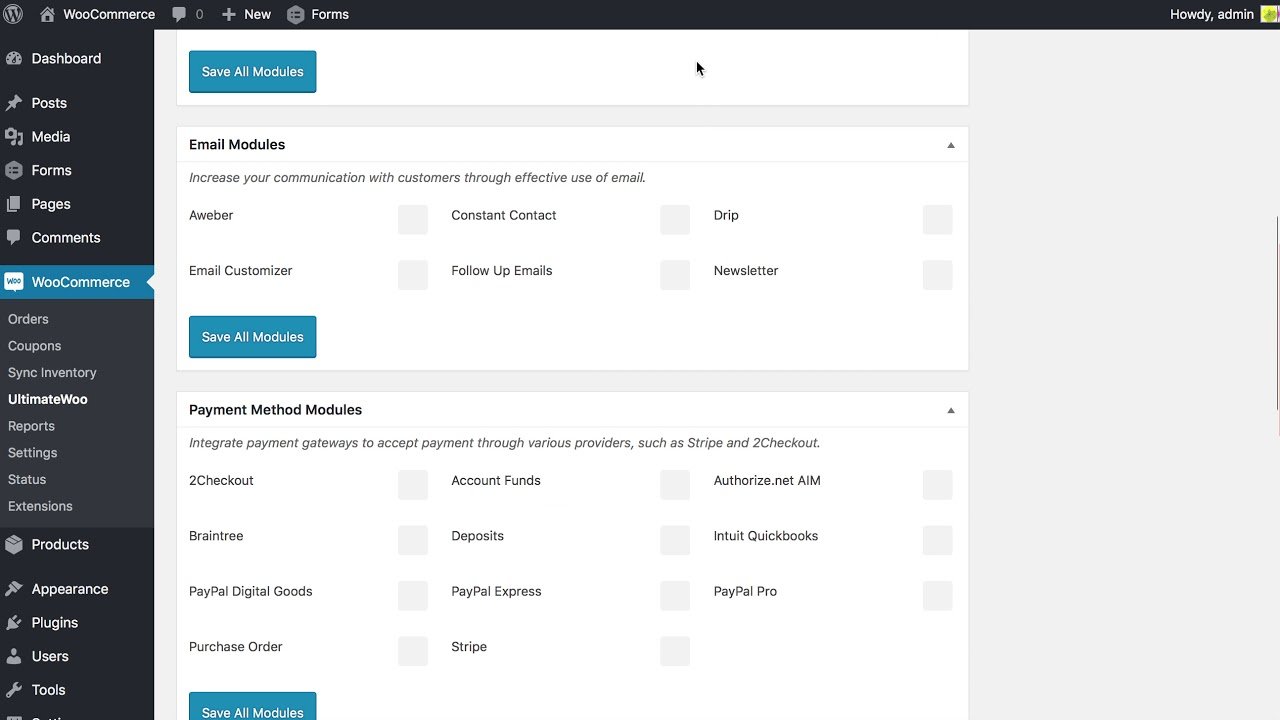This screenshot has height=720, width=1280.
Task: Collapse the Email Modules panel arrow
Action: click(x=951, y=145)
